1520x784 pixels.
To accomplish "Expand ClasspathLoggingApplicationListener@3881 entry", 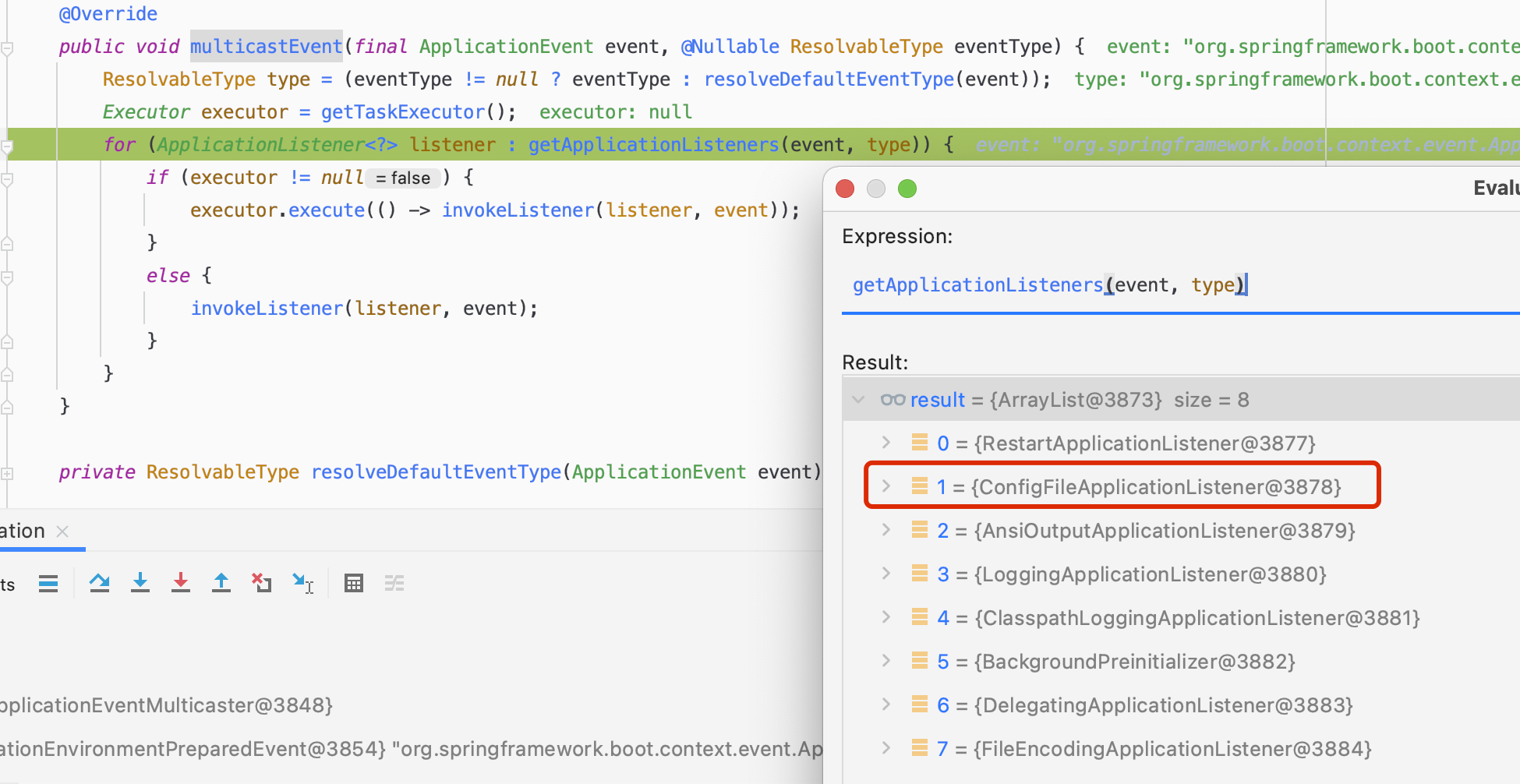I will pyautogui.click(x=886, y=617).
